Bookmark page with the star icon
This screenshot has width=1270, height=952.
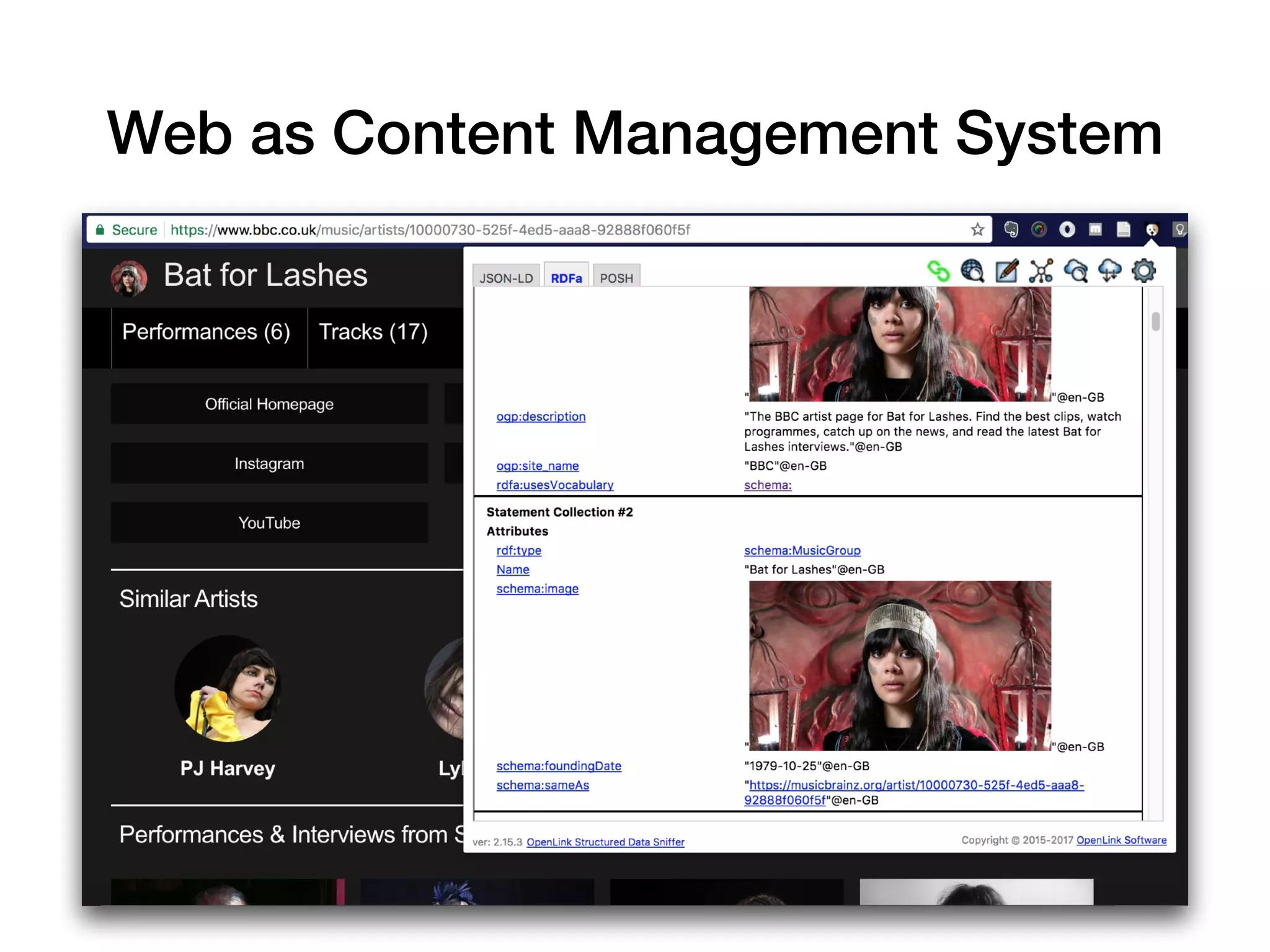pyautogui.click(x=977, y=230)
